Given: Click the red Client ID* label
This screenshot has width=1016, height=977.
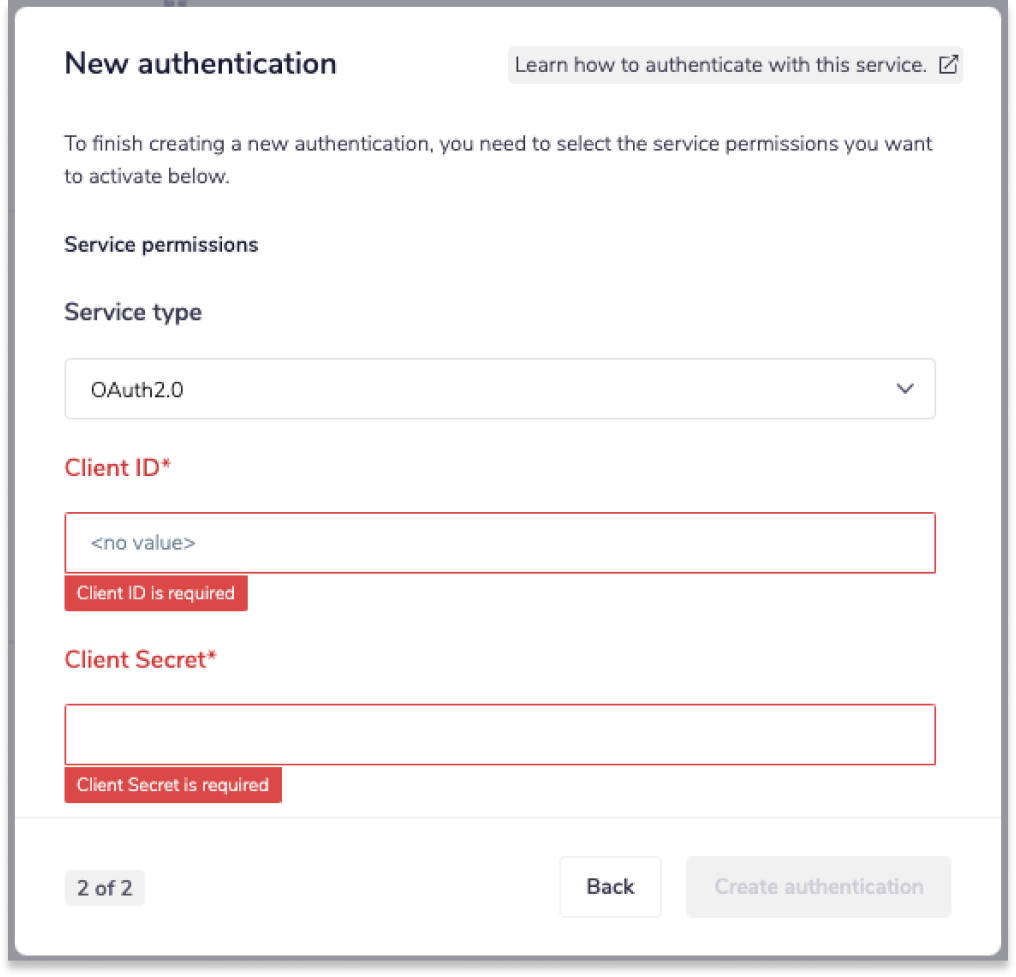Looking at the screenshot, I should tap(112, 468).
